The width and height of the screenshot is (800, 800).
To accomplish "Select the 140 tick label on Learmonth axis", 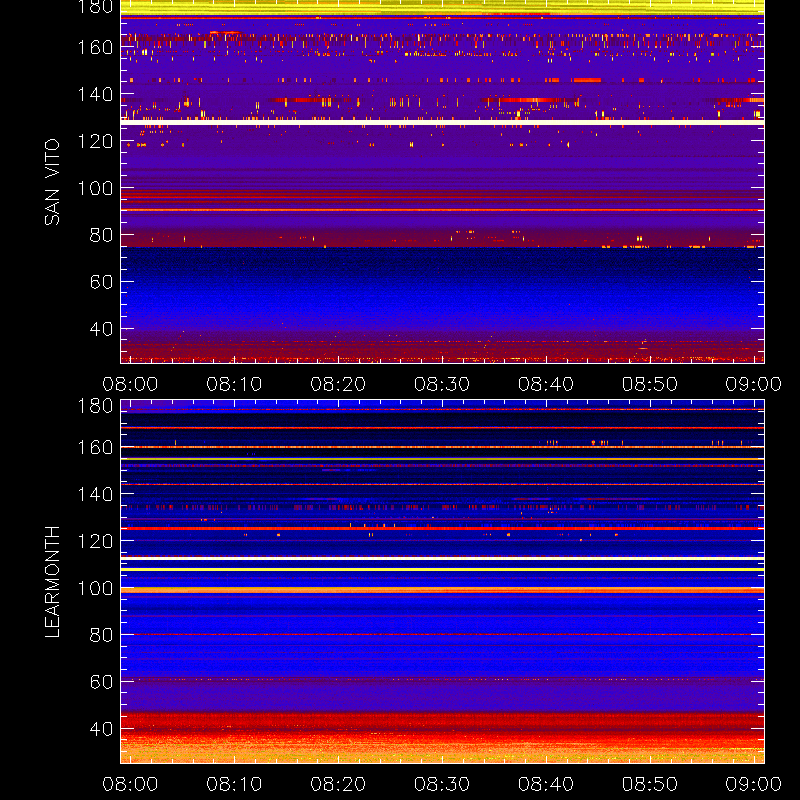I will (95, 494).
